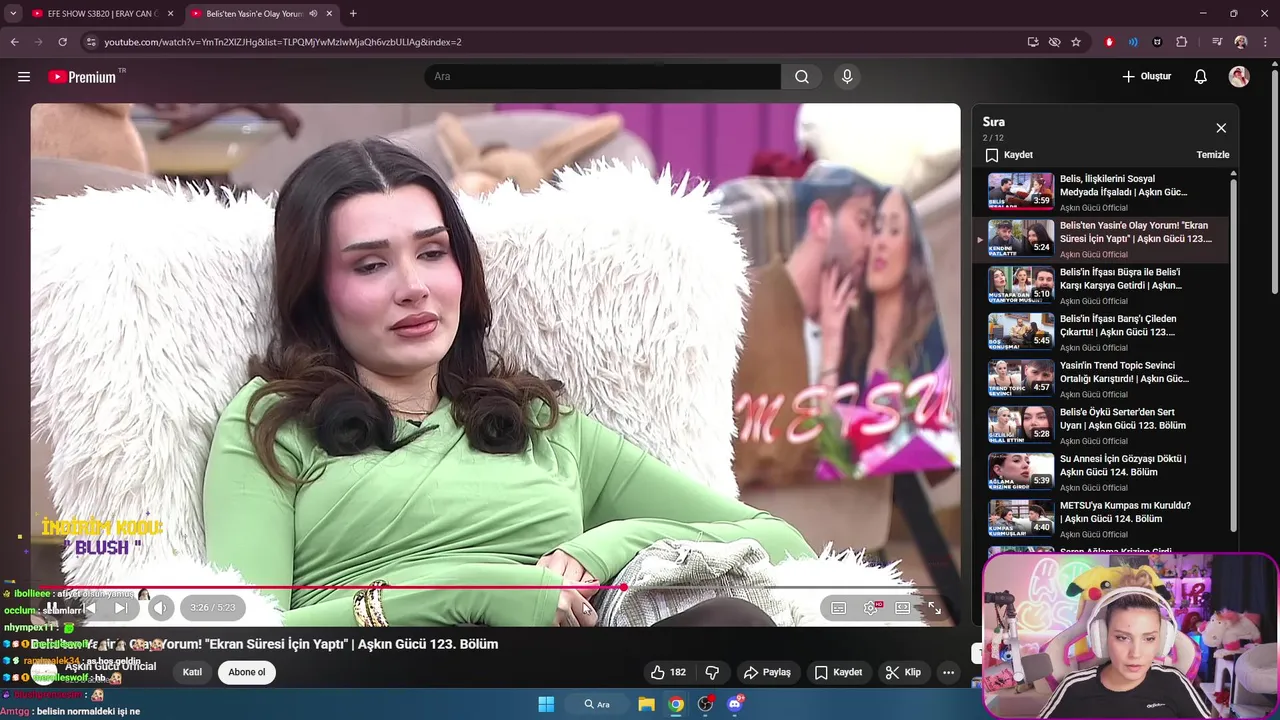
Task: Open site information icon in address bar
Action: click(x=91, y=42)
